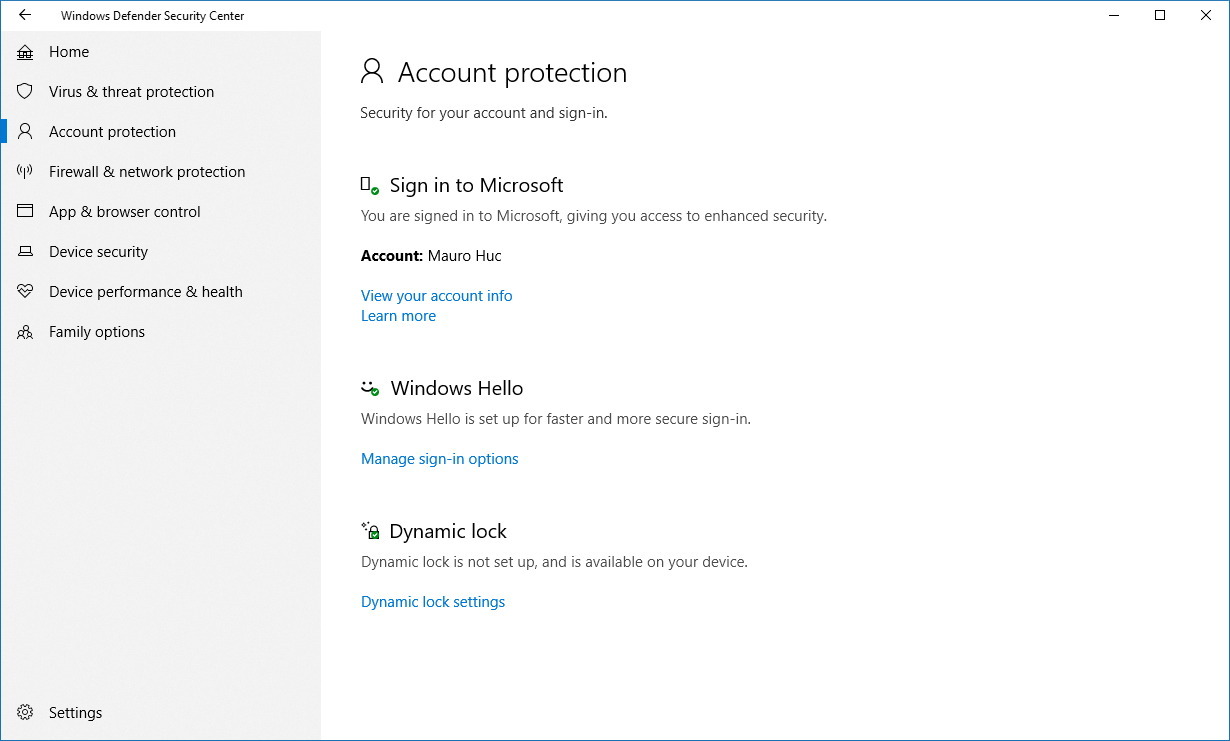This screenshot has width=1230, height=741.
Task: Open Manage sign-in options link
Action: (440, 459)
